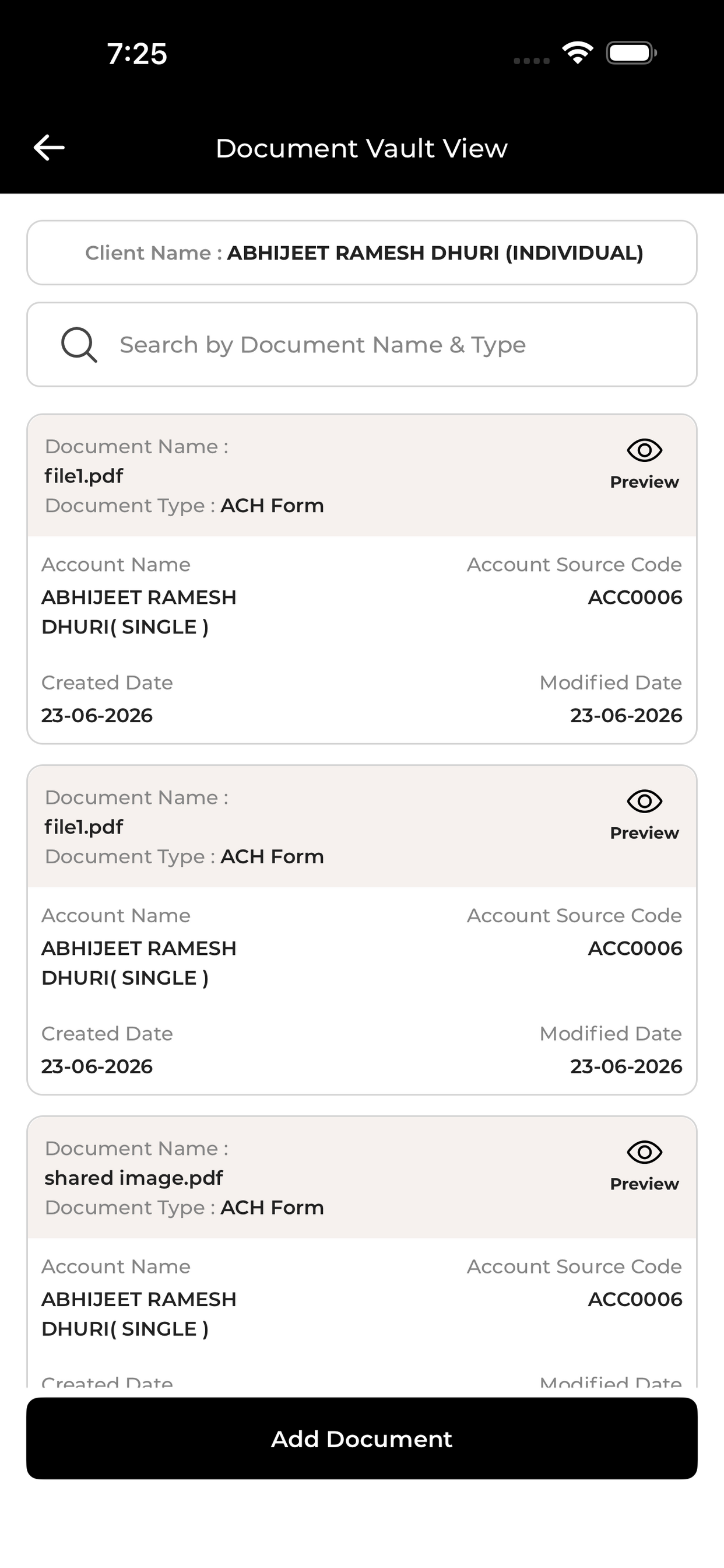724x1568 pixels.
Task: Tap the back arrow icon
Action: [x=50, y=148]
